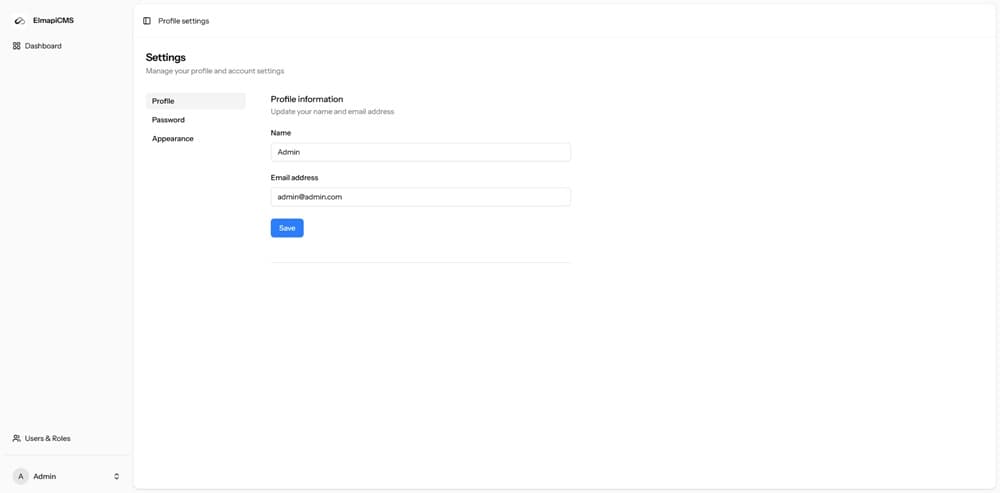
Task: Click the ElmapiCMS logo icon
Action: coord(20,20)
